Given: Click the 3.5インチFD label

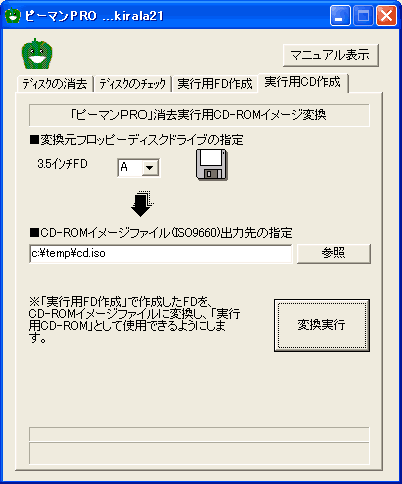Looking at the screenshot, I should (62, 164).
